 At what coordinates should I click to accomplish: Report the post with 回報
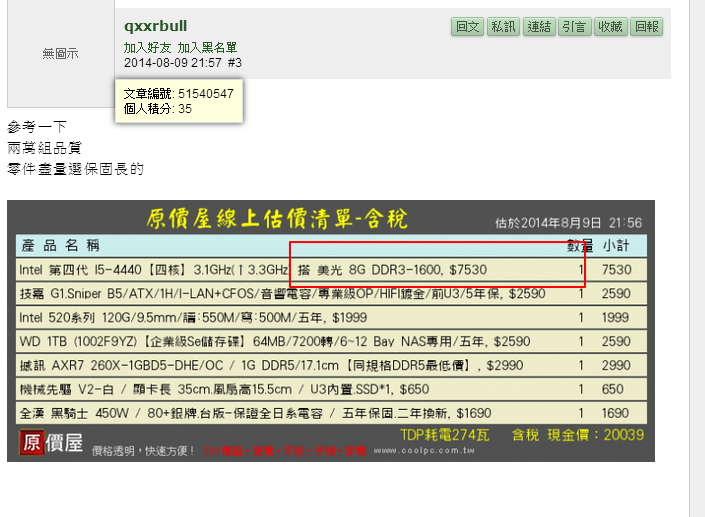647,27
